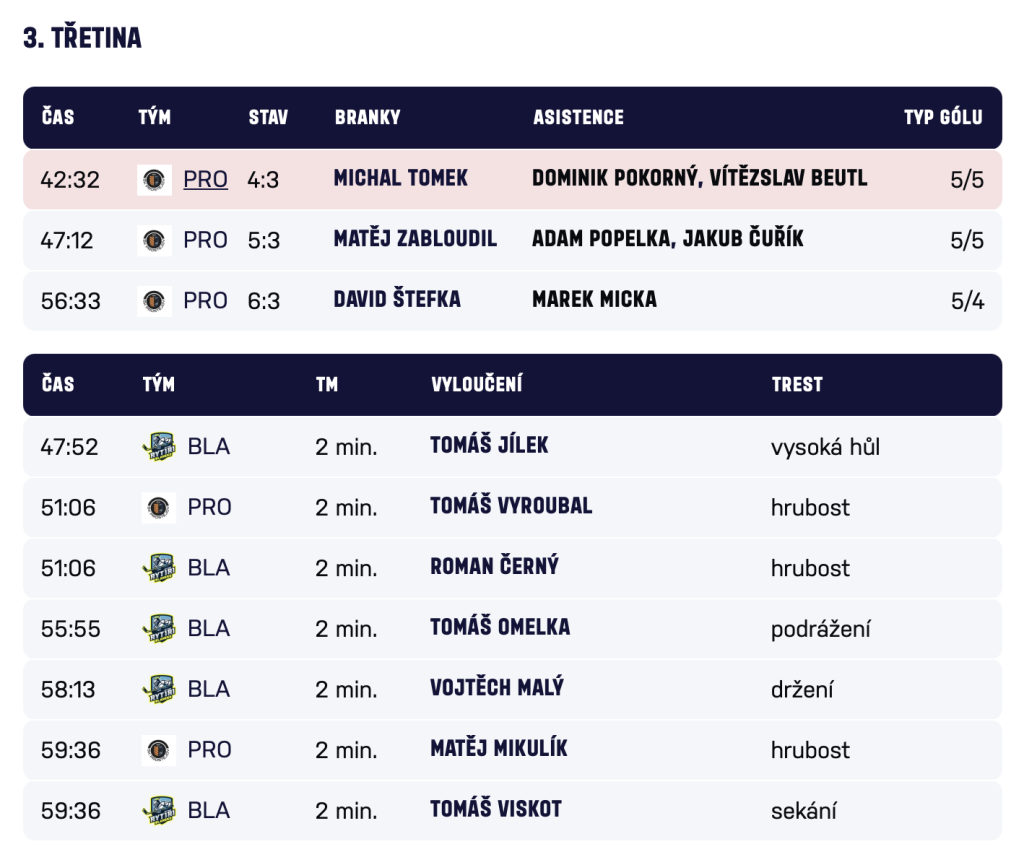Open Vojtěch Malý's player profile
This screenshot has width=1024, height=852.
(497, 688)
